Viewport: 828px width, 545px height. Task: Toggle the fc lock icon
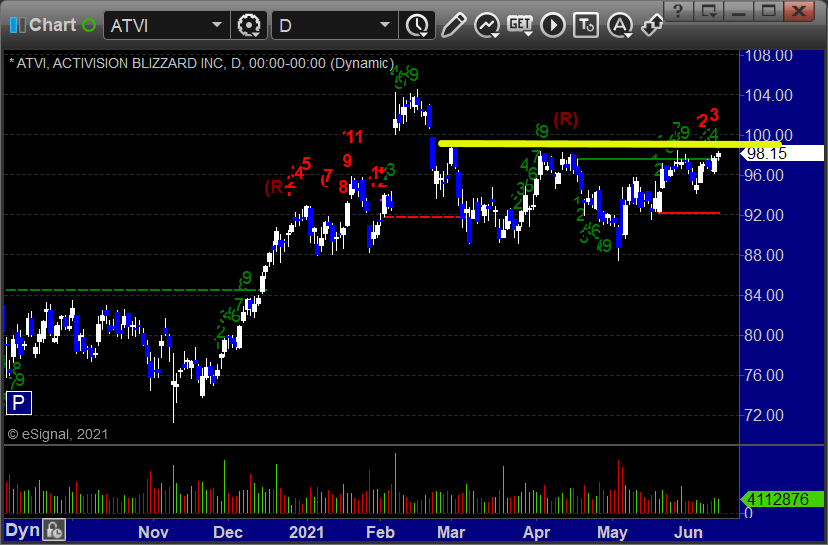[54, 530]
